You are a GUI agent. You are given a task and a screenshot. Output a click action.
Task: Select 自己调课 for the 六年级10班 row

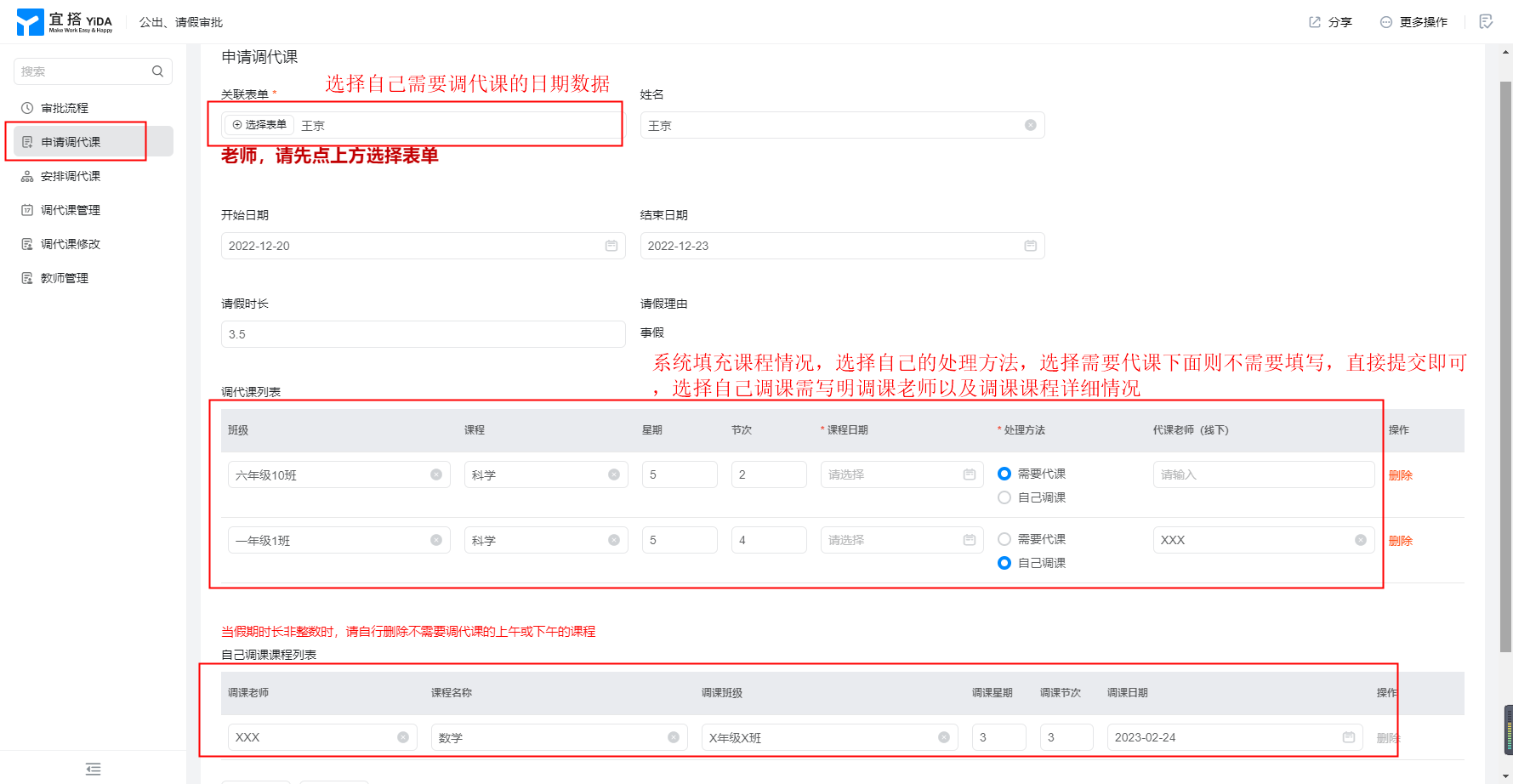tap(1004, 497)
